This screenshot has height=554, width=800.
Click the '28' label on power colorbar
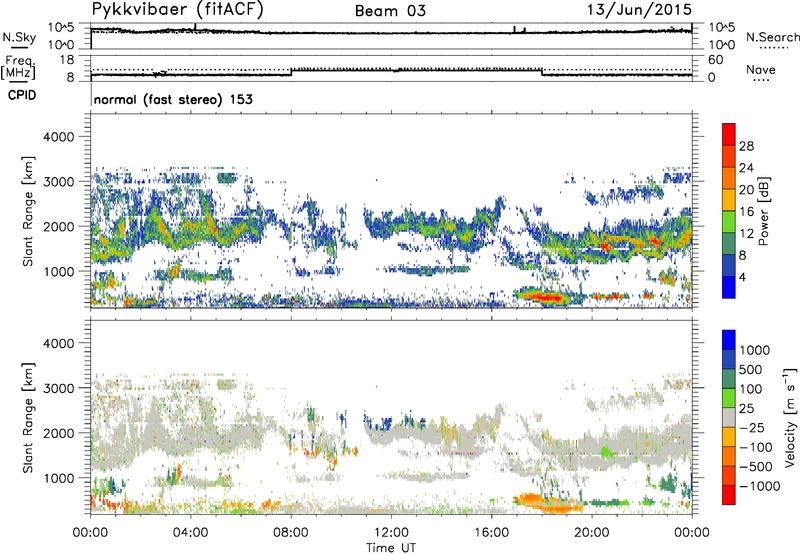click(x=746, y=146)
